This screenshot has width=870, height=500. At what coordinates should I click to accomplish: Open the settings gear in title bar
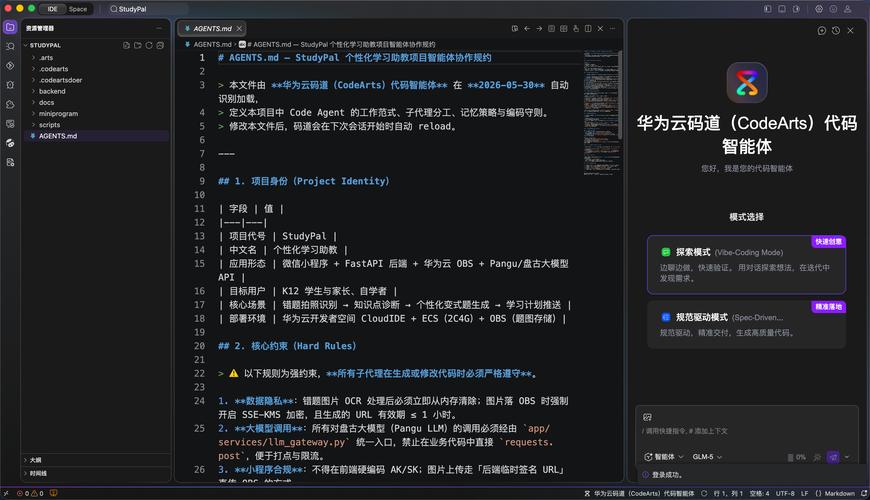(819, 9)
